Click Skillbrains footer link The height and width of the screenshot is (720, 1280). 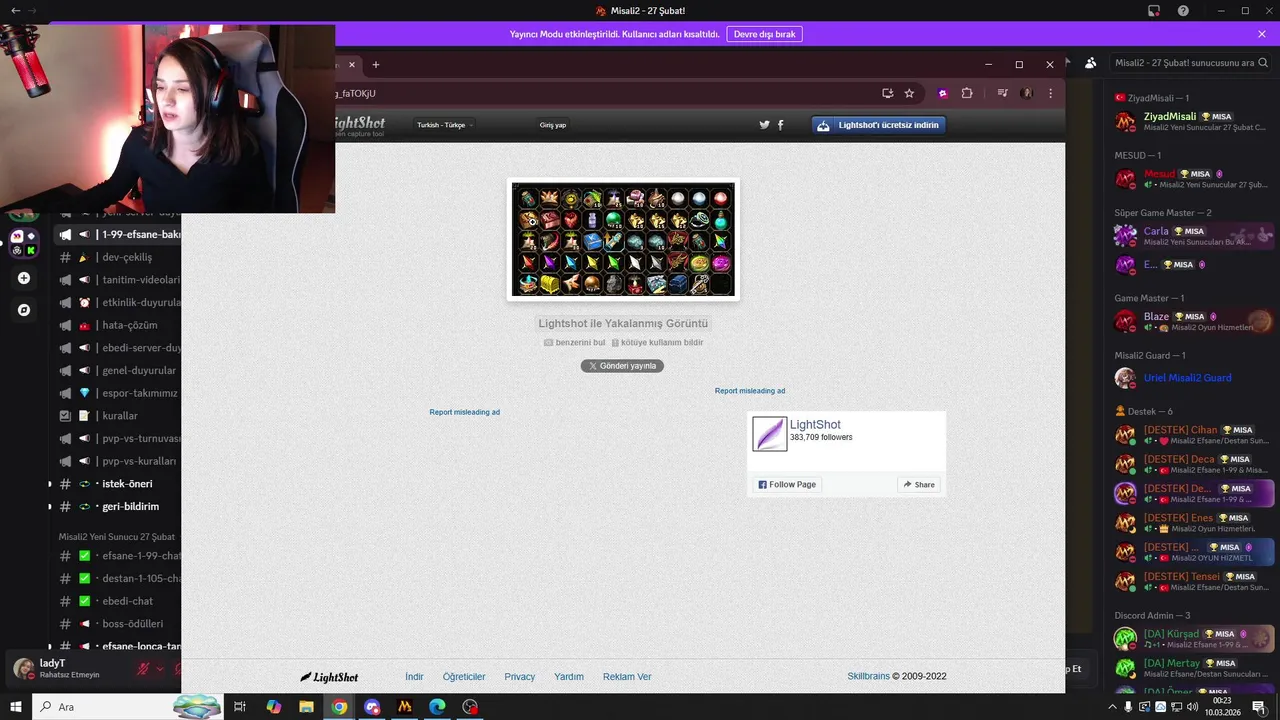click(868, 676)
